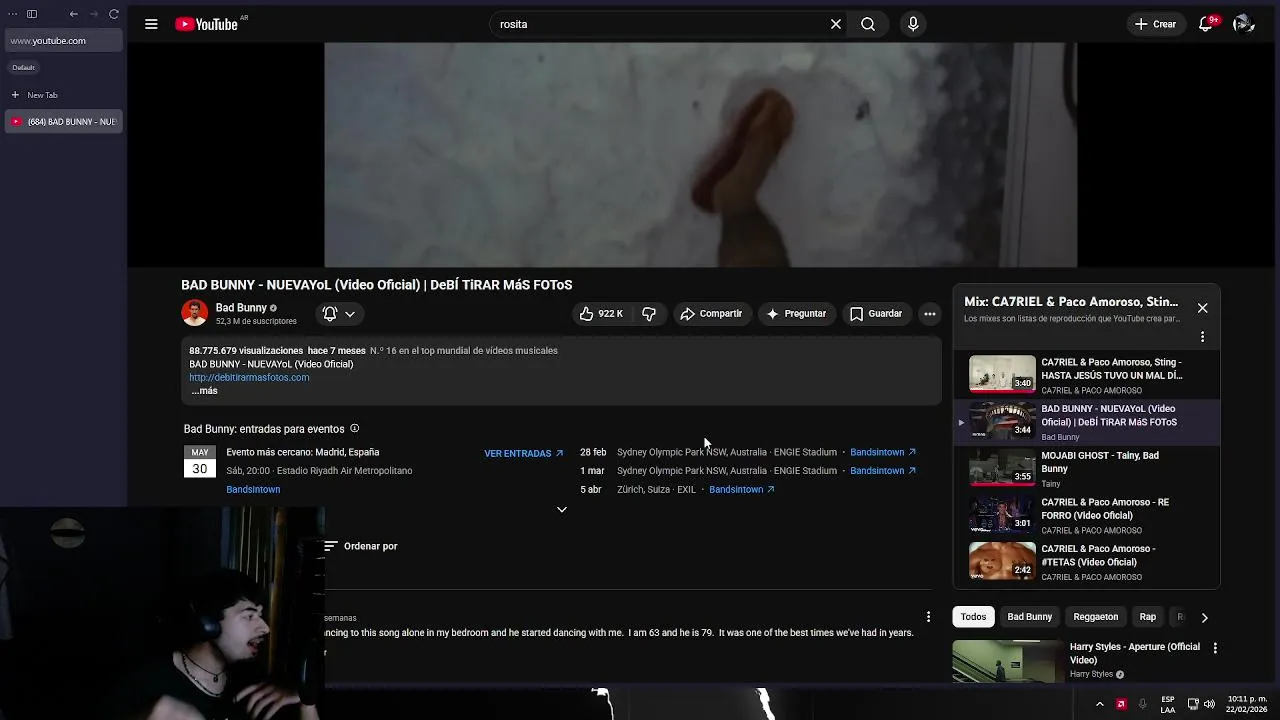Open the Crear upload menu
Viewport: 1280px width, 720px height.
click(x=1155, y=24)
